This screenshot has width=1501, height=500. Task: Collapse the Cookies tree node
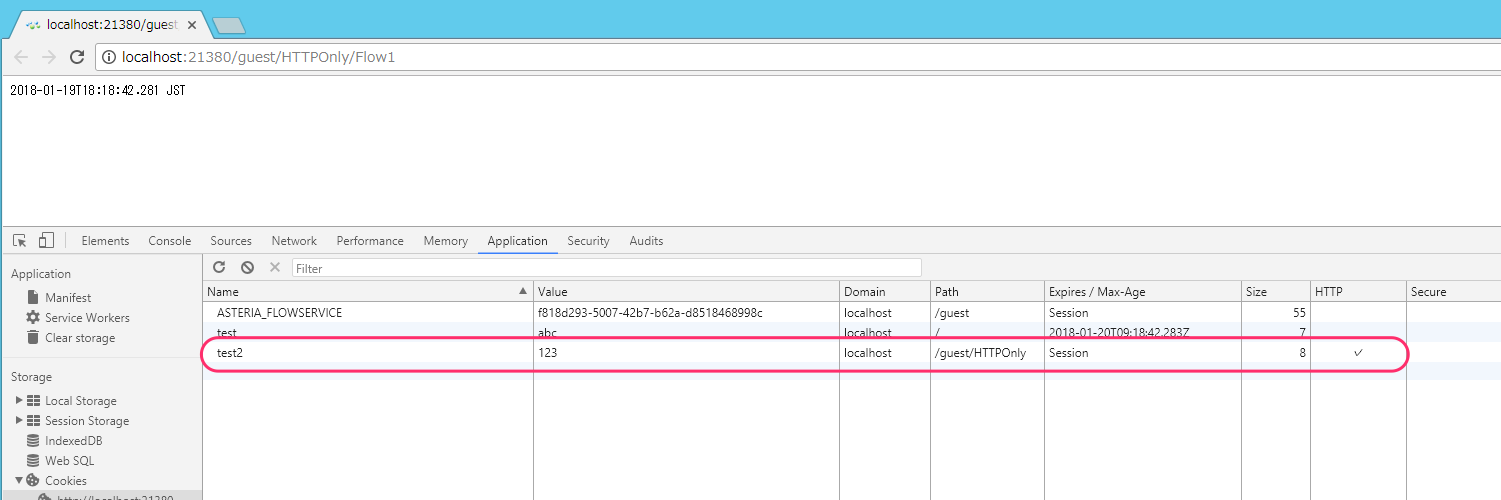click(19, 480)
